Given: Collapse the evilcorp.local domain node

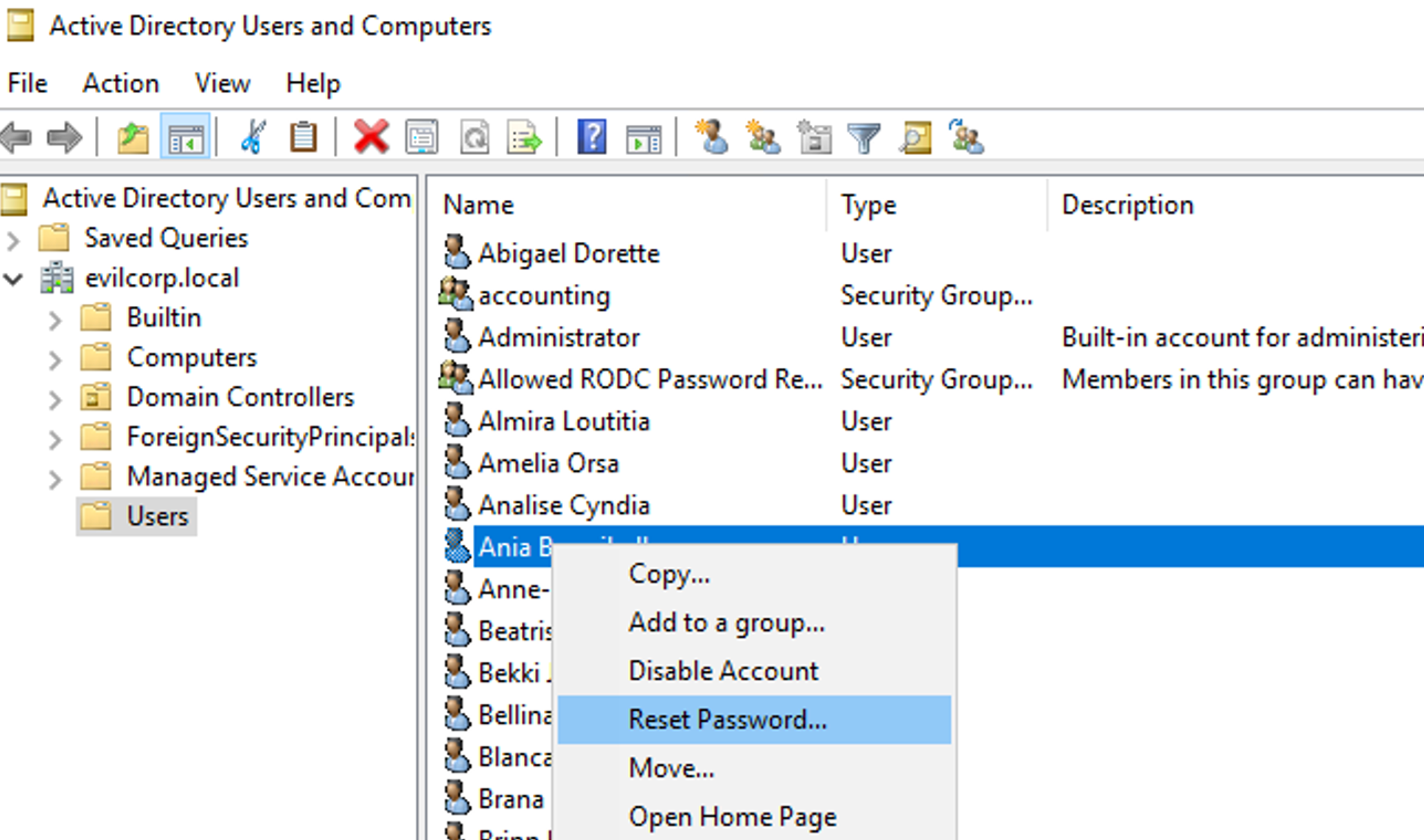Looking at the screenshot, I should pos(14,279).
